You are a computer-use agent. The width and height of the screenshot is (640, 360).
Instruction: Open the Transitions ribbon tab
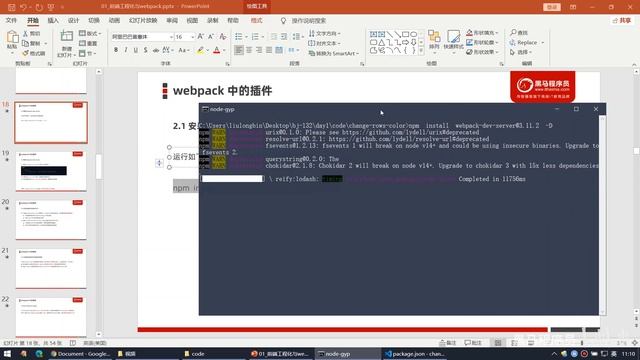pos(94,20)
